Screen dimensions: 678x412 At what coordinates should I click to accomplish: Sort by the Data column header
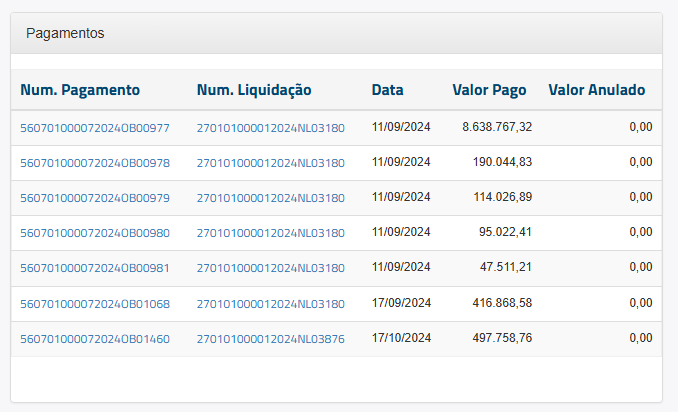click(387, 90)
